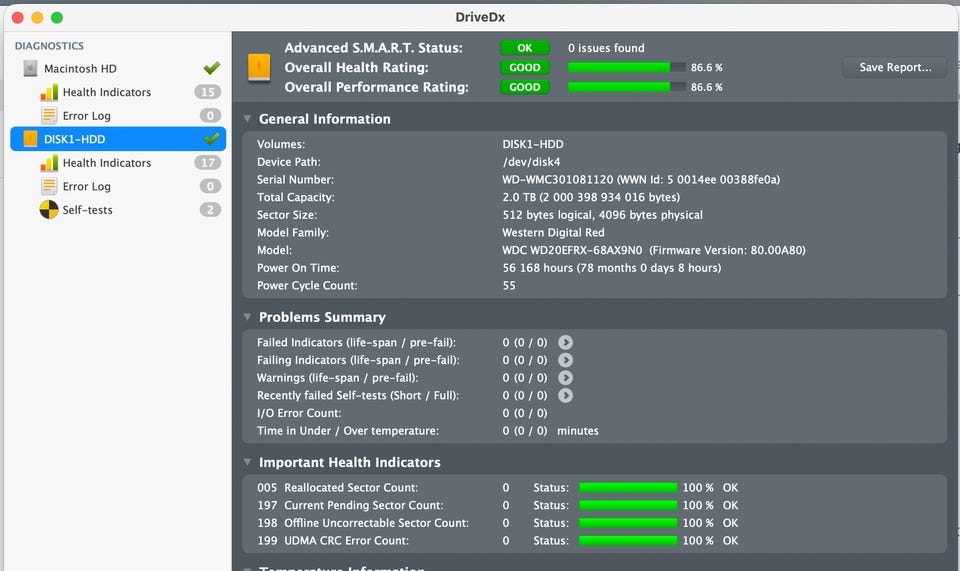This screenshot has width=960, height=571.
Task: Click arrow icon next to Failing Indicators
Action: click(565, 360)
